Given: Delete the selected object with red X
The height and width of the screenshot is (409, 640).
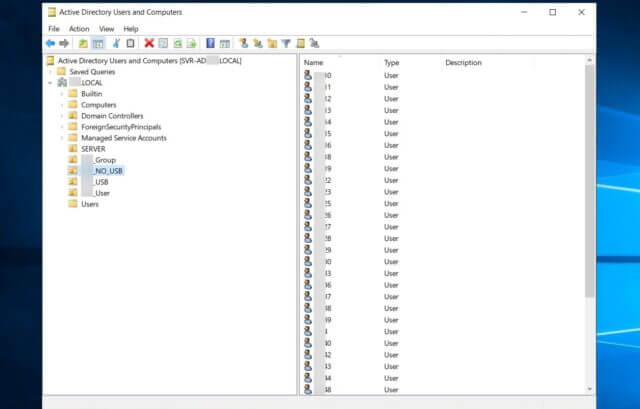Looking at the screenshot, I should (149, 43).
